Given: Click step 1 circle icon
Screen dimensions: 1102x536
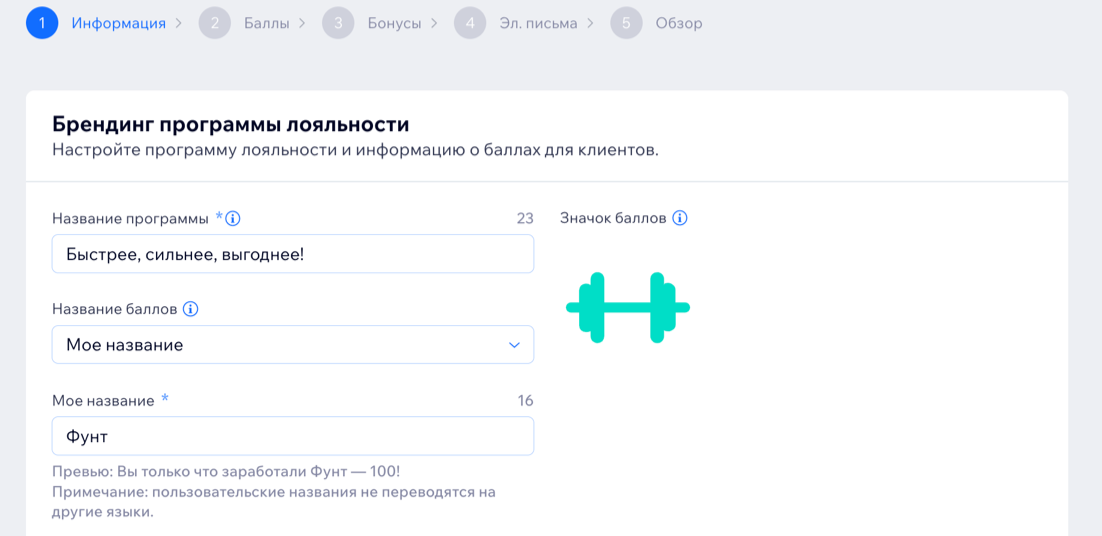Looking at the screenshot, I should pos(42,23).
